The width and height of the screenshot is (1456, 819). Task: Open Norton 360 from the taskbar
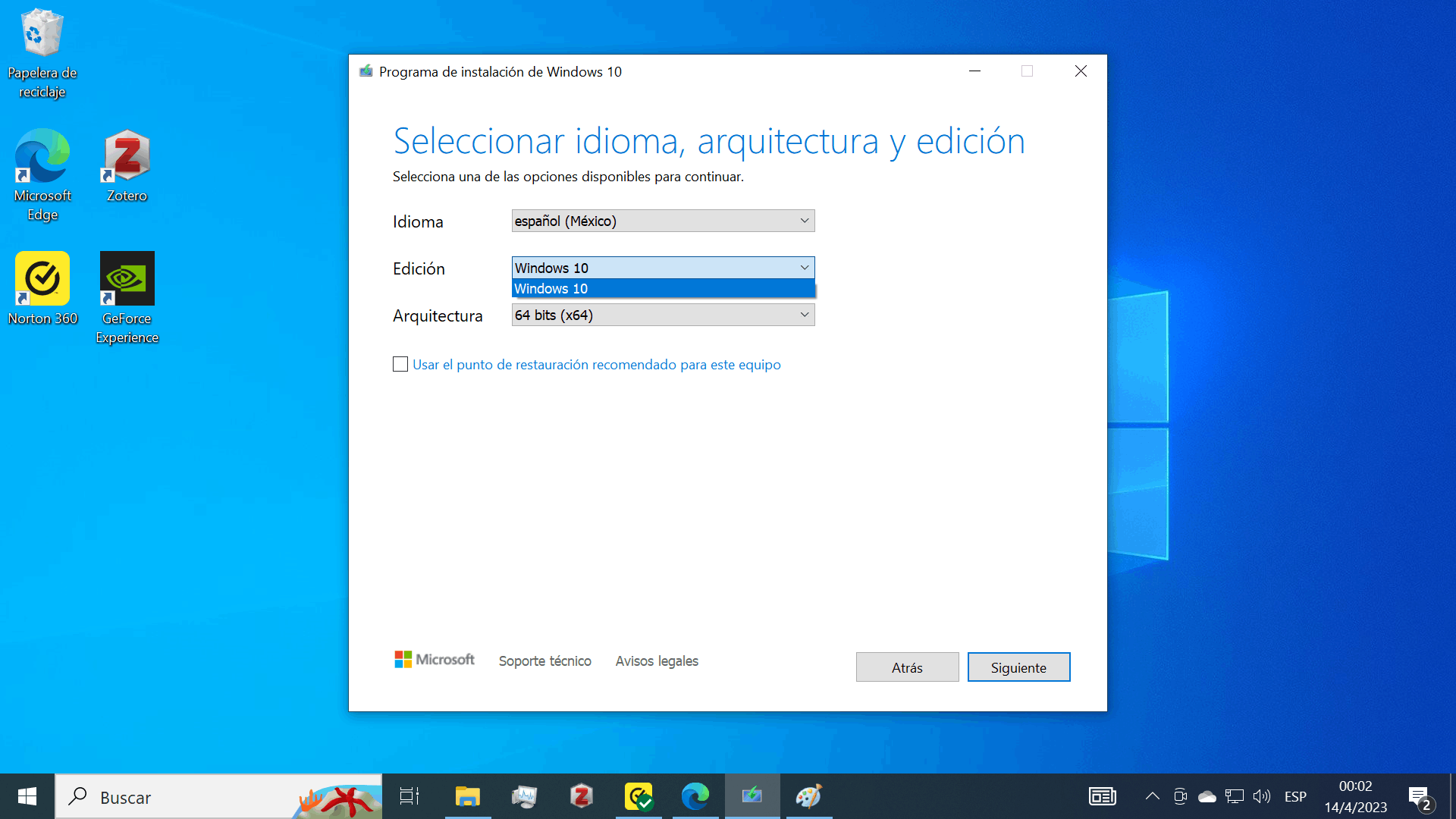(639, 796)
